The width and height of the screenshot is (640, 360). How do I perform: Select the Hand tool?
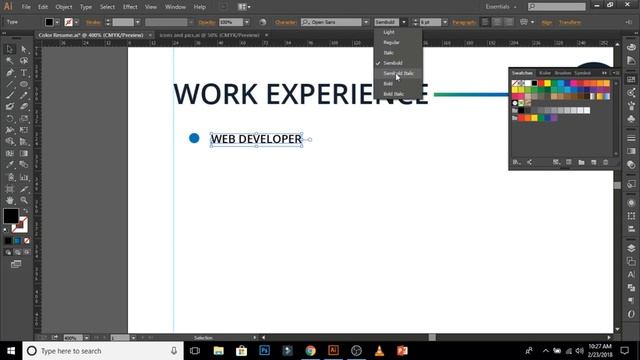[x=10, y=200]
